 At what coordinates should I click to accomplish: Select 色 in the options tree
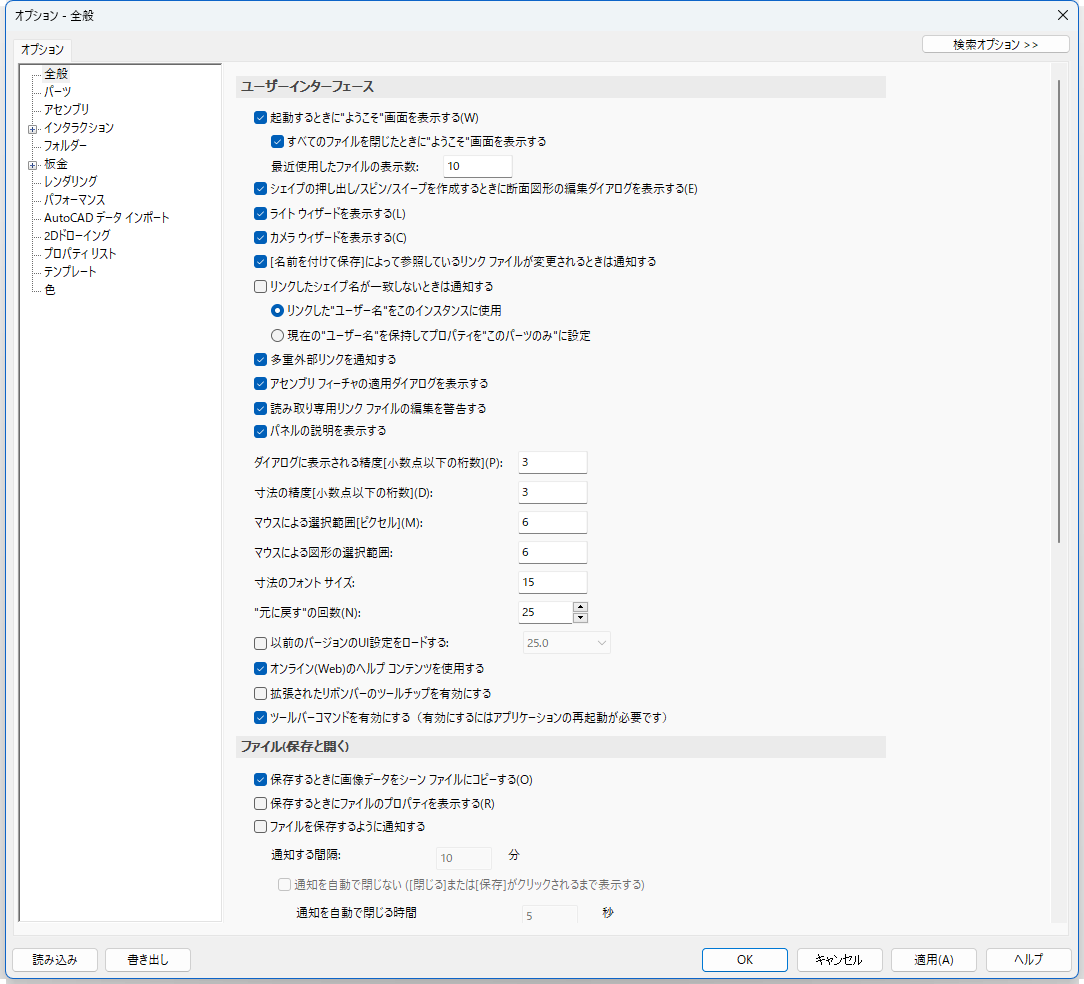(50, 289)
